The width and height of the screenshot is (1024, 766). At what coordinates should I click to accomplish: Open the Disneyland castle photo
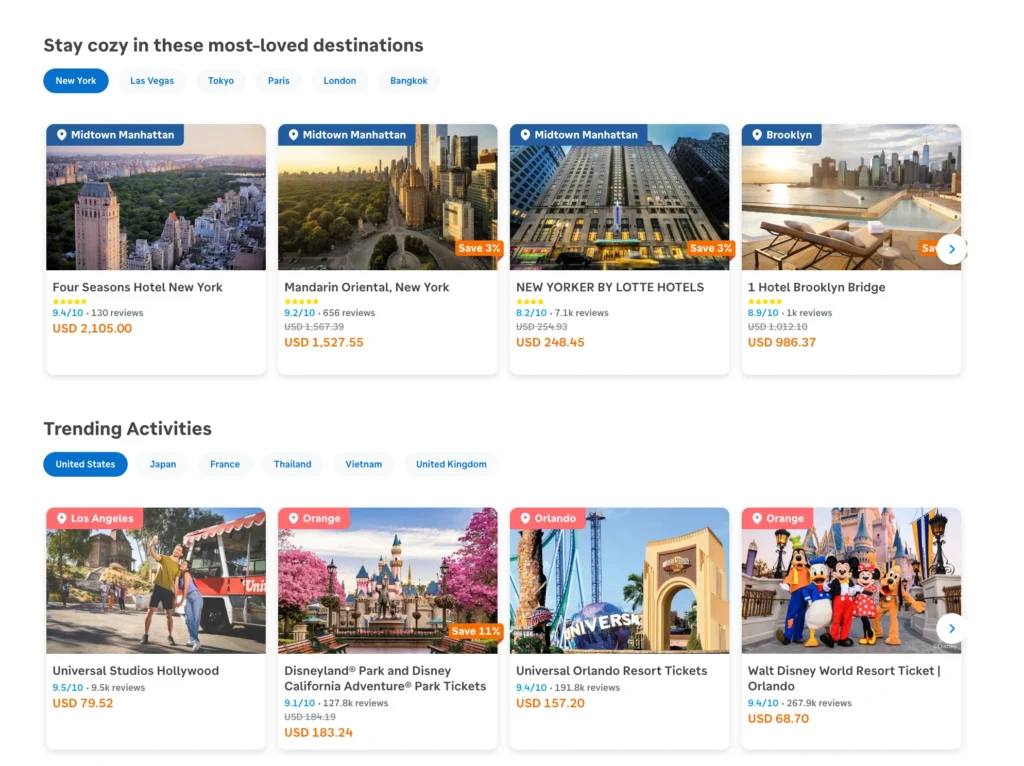point(388,581)
